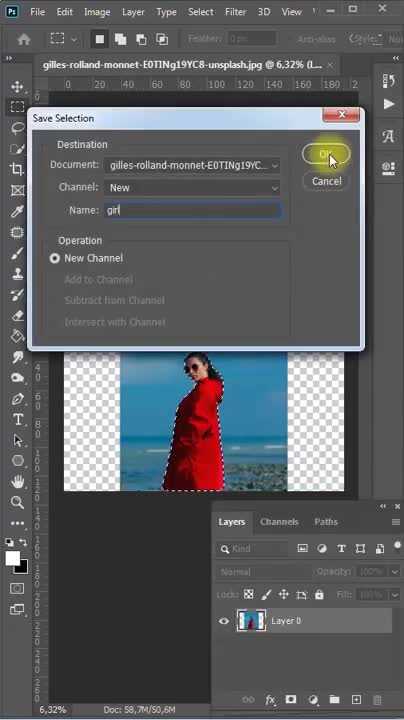This screenshot has height=720, width=404.
Task: Click Cancel in the Save Selection dialog
Action: [326, 181]
